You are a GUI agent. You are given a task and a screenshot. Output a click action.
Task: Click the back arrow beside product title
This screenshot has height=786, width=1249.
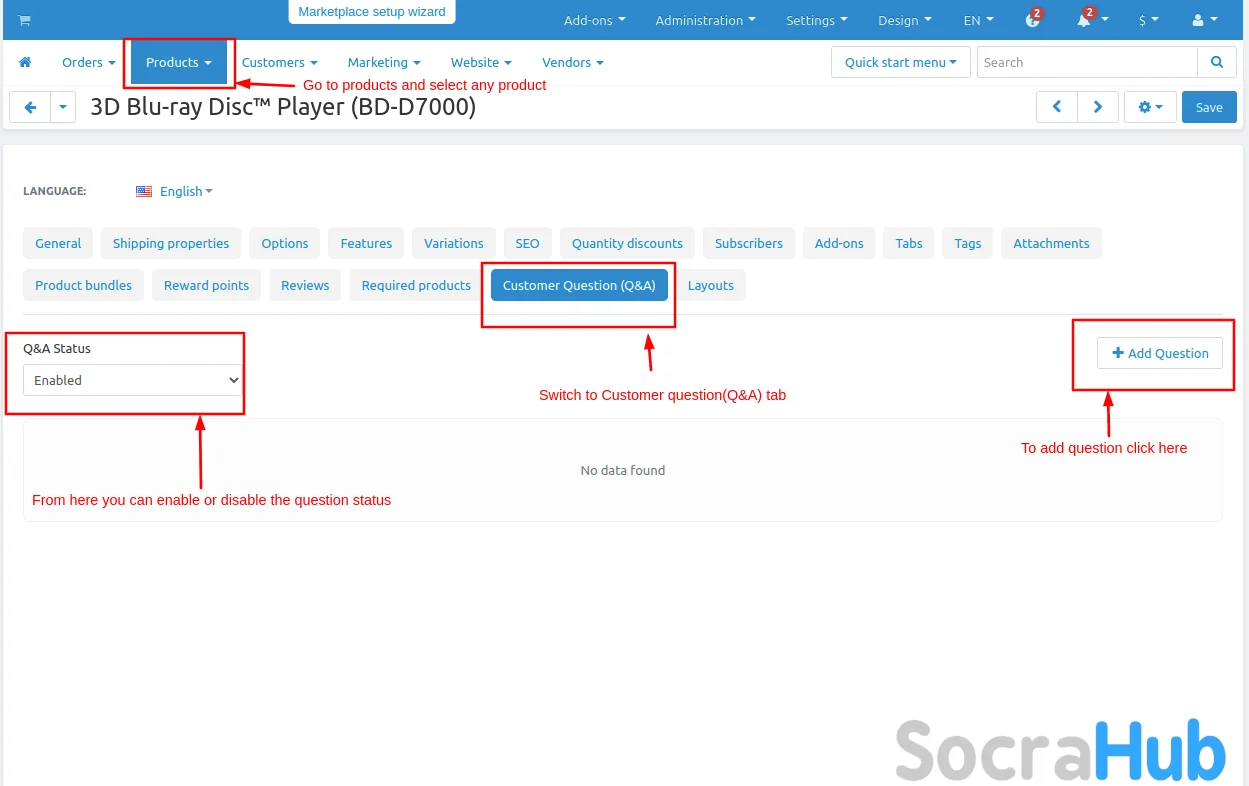pyautogui.click(x=30, y=107)
